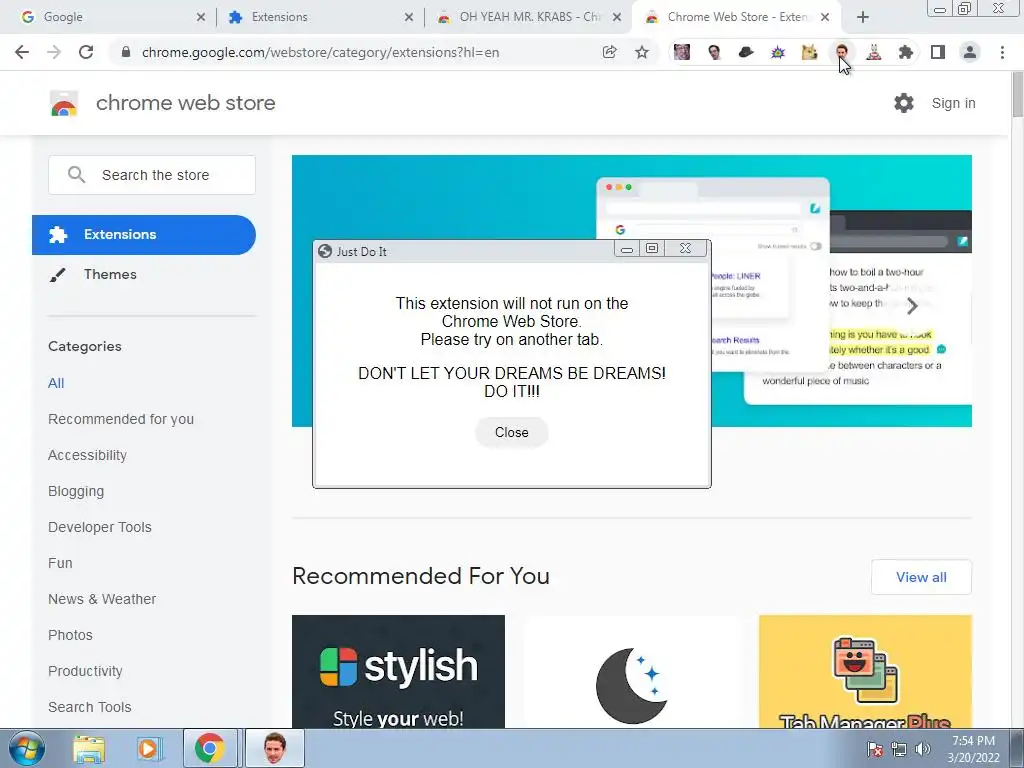Image resolution: width=1024 pixels, height=768 pixels.
Task: Click the square face photo extension icon
Action: click(x=682, y=52)
